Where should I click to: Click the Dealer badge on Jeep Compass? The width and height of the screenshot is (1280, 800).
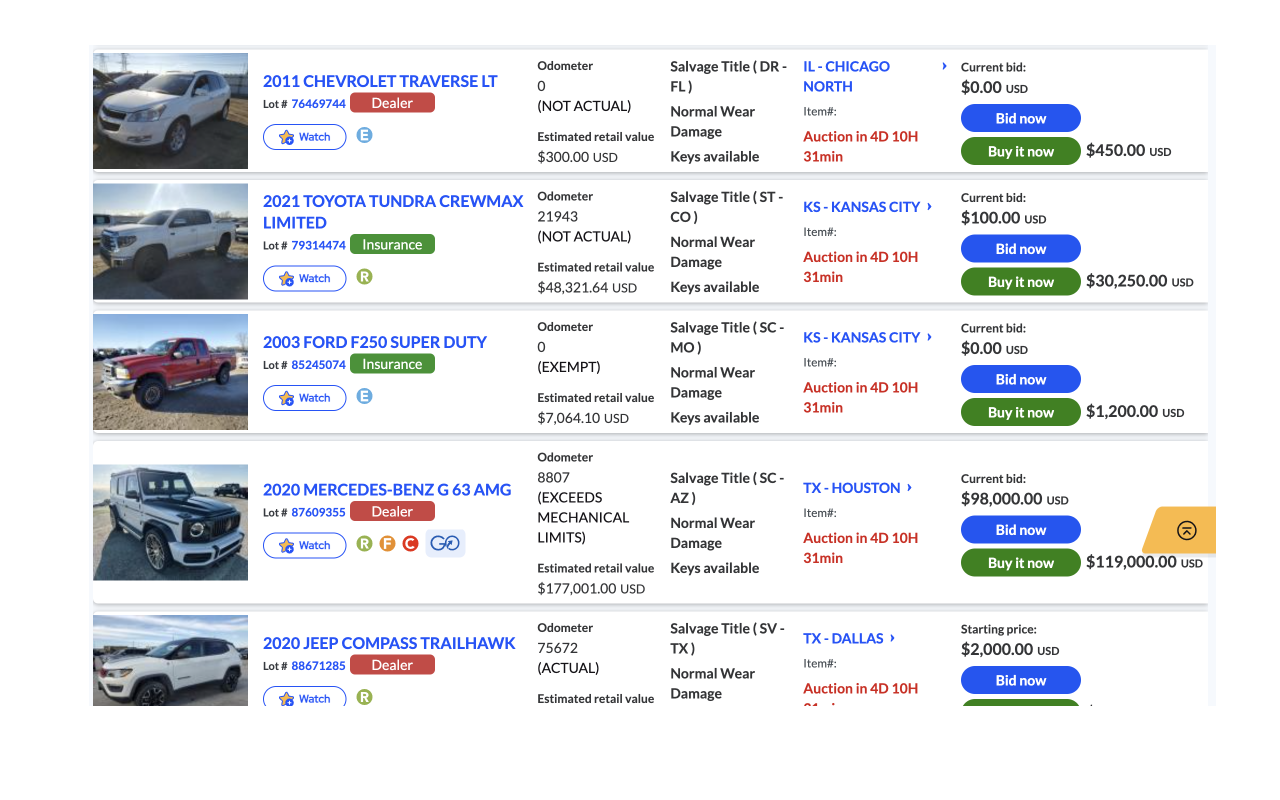coord(392,665)
